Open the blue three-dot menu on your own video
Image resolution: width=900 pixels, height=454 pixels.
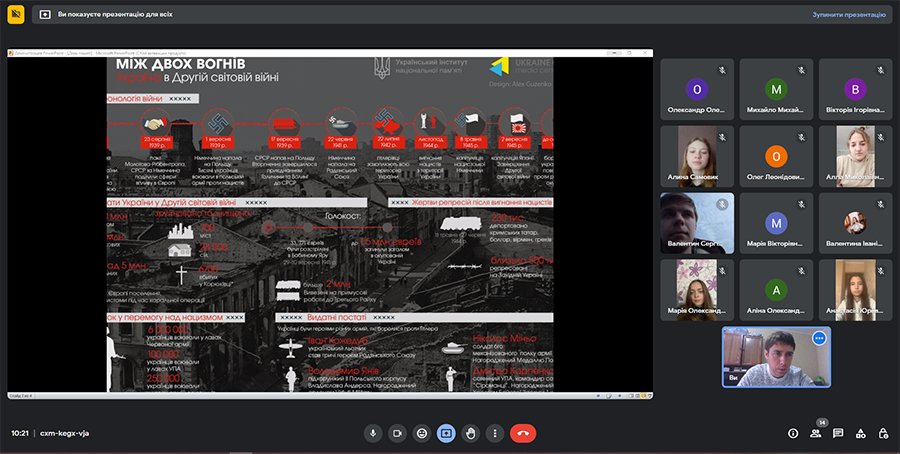tap(819, 339)
